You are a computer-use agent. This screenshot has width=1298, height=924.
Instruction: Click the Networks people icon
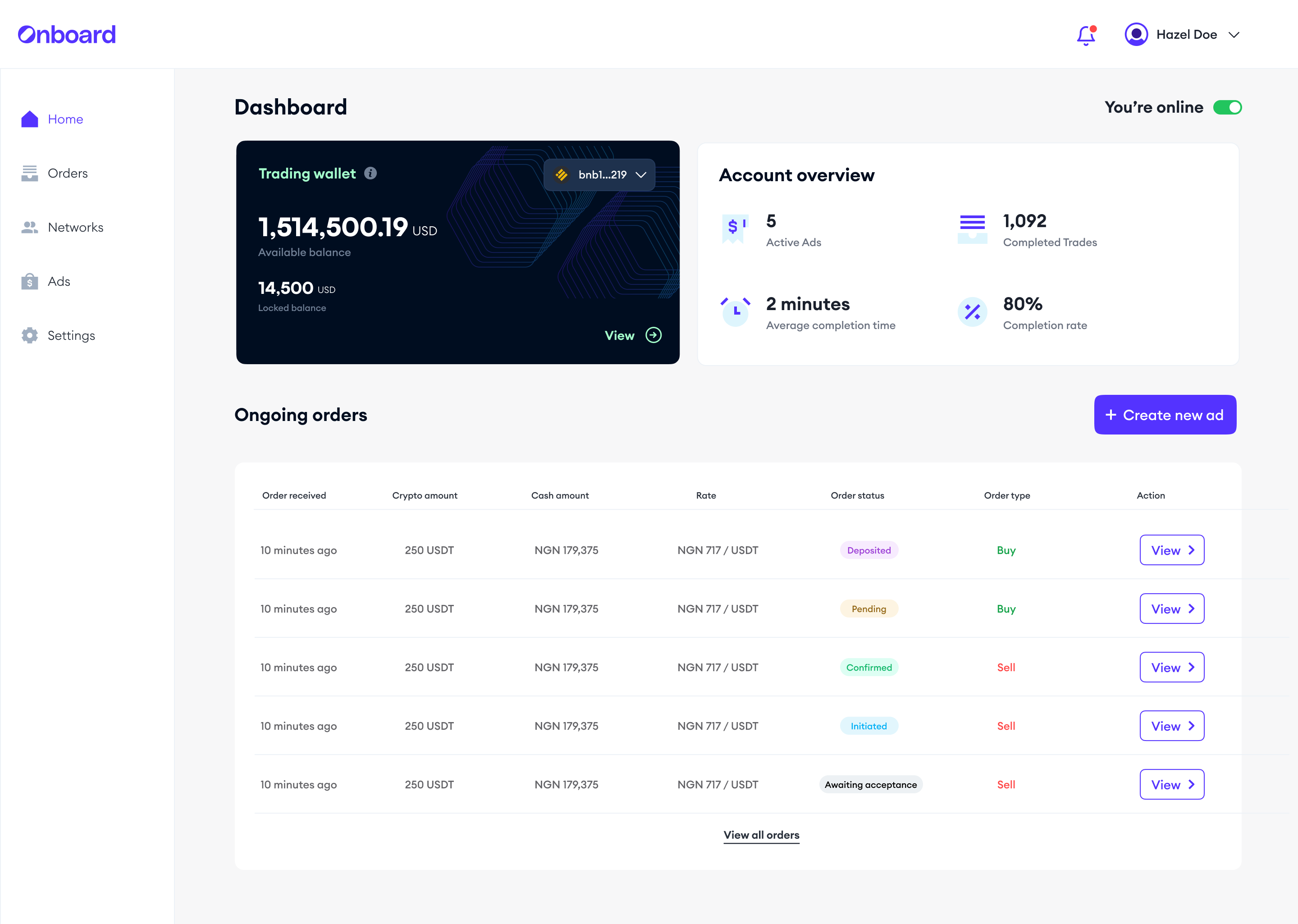[x=30, y=227]
